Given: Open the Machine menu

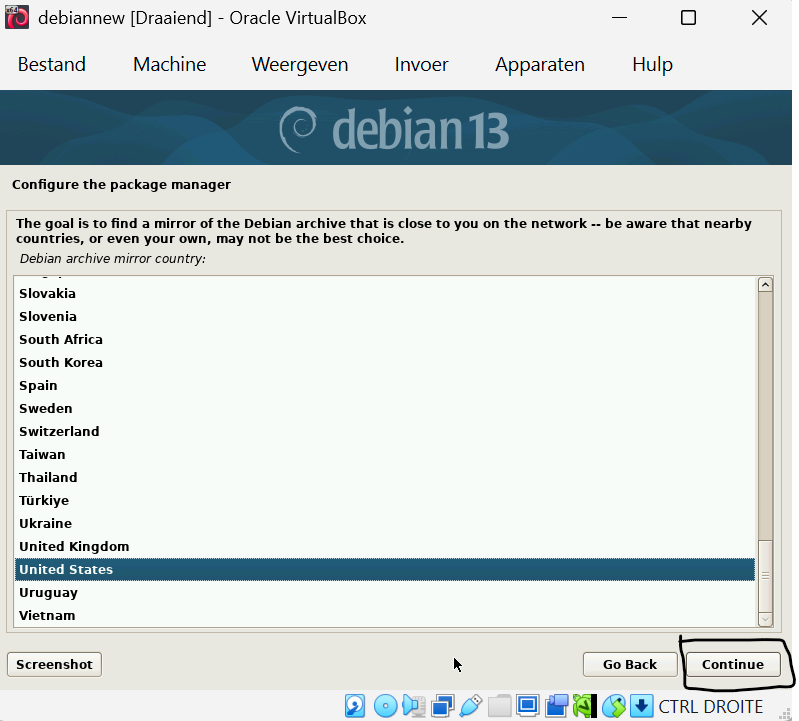Looking at the screenshot, I should (x=170, y=65).
